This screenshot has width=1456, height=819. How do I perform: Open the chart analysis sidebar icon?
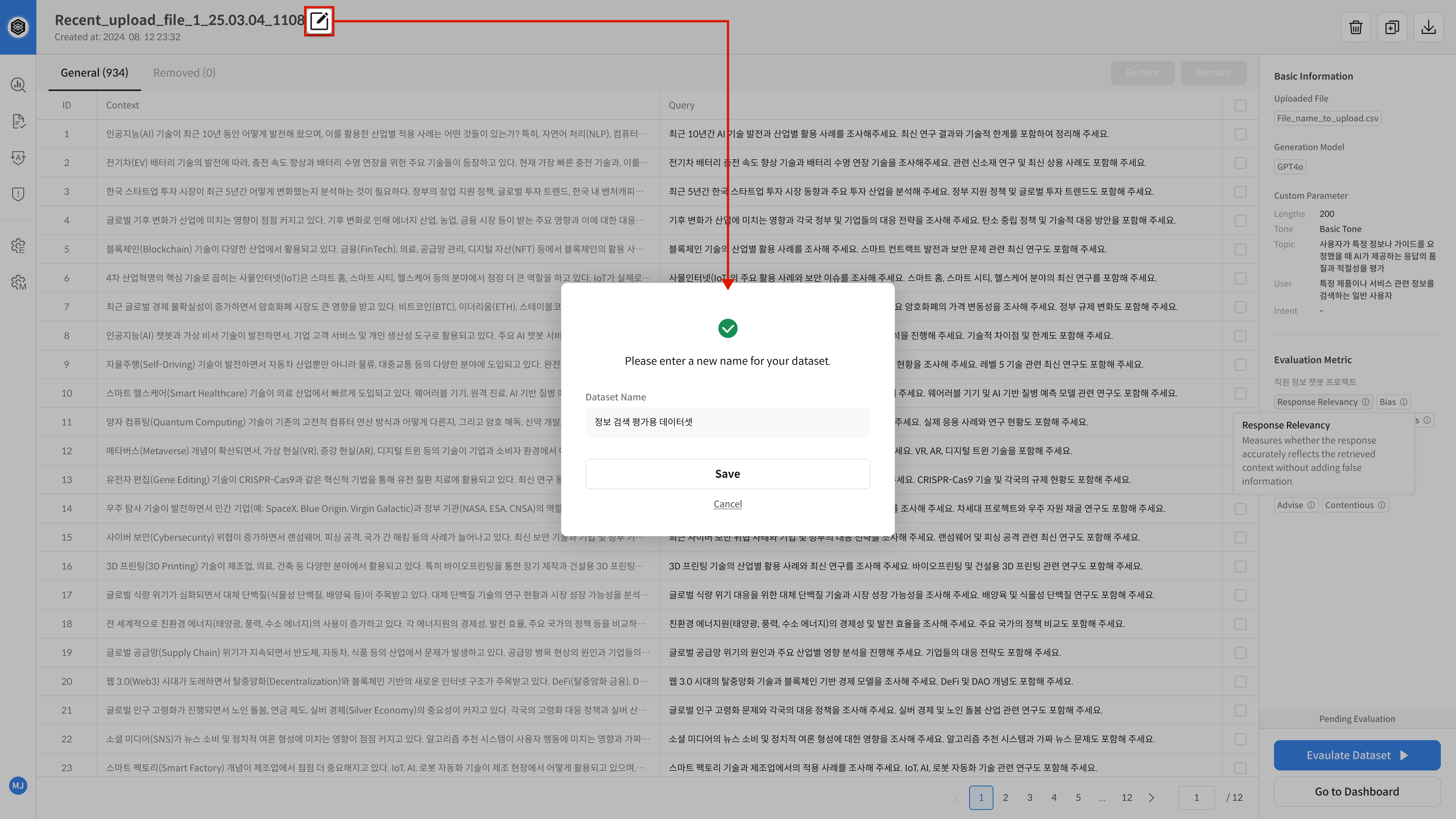click(x=18, y=85)
